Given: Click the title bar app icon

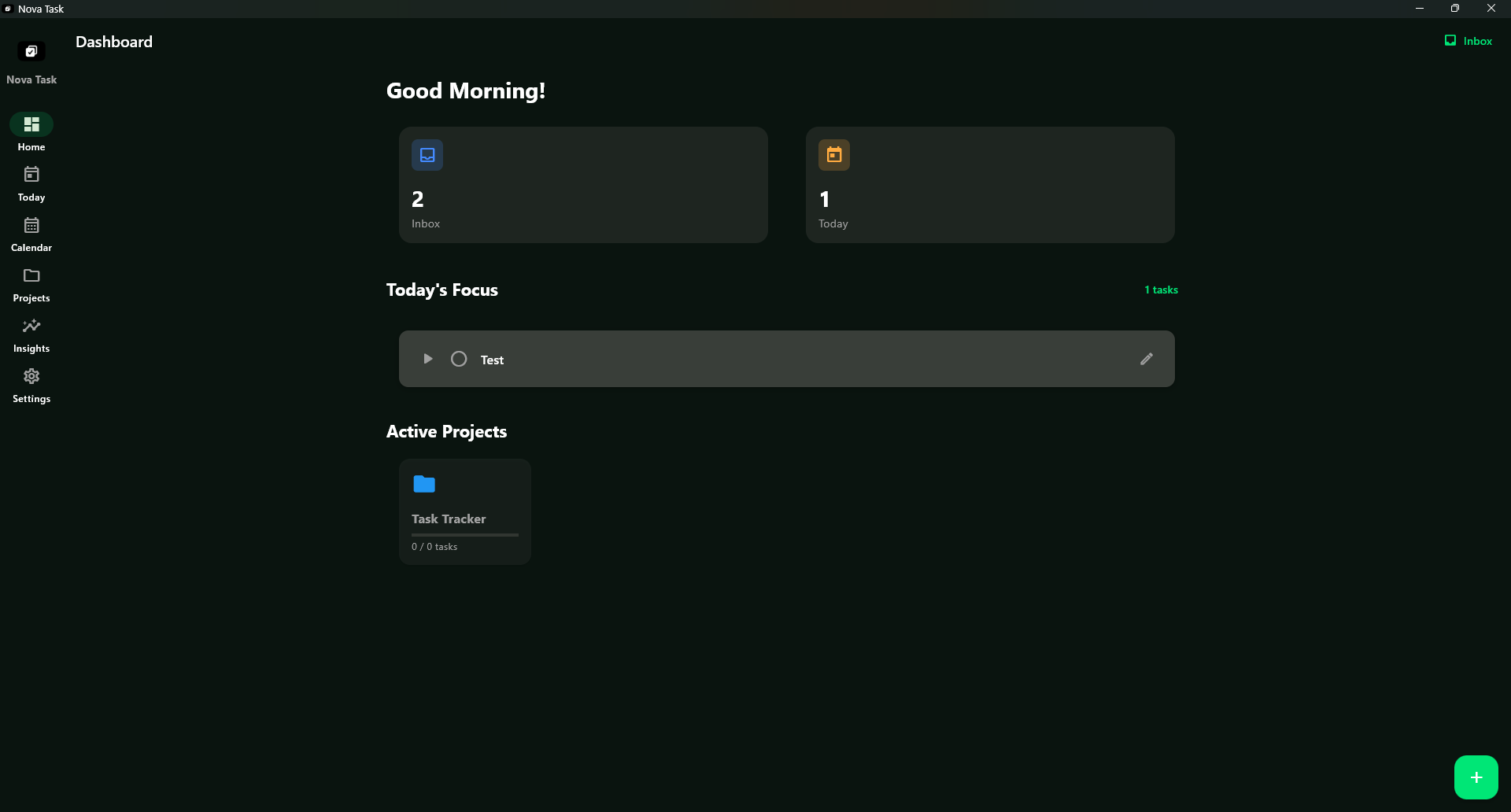Looking at the screenshot, I should pos(8,9).
